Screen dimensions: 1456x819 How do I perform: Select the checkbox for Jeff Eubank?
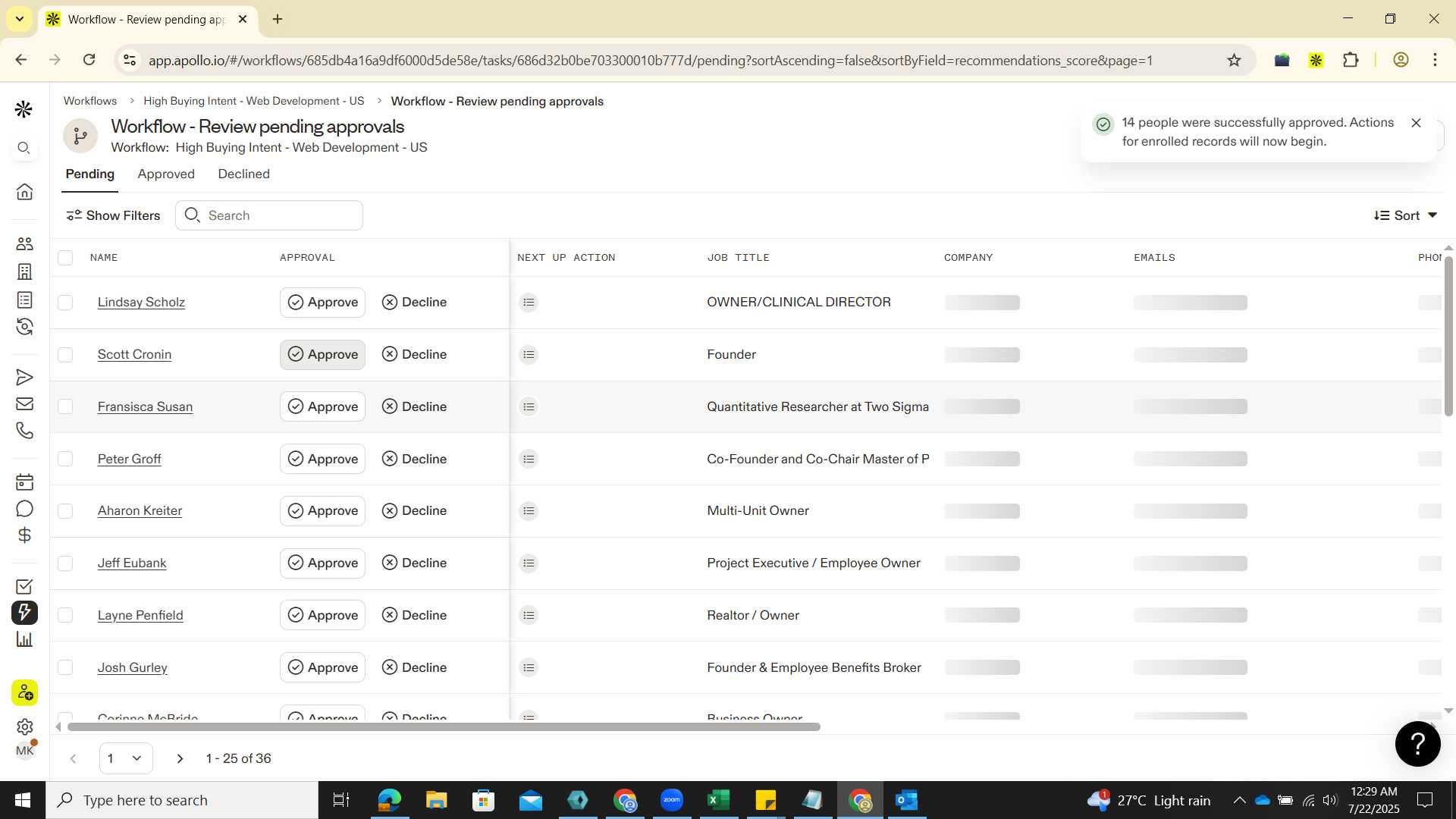tap(65, 563)
